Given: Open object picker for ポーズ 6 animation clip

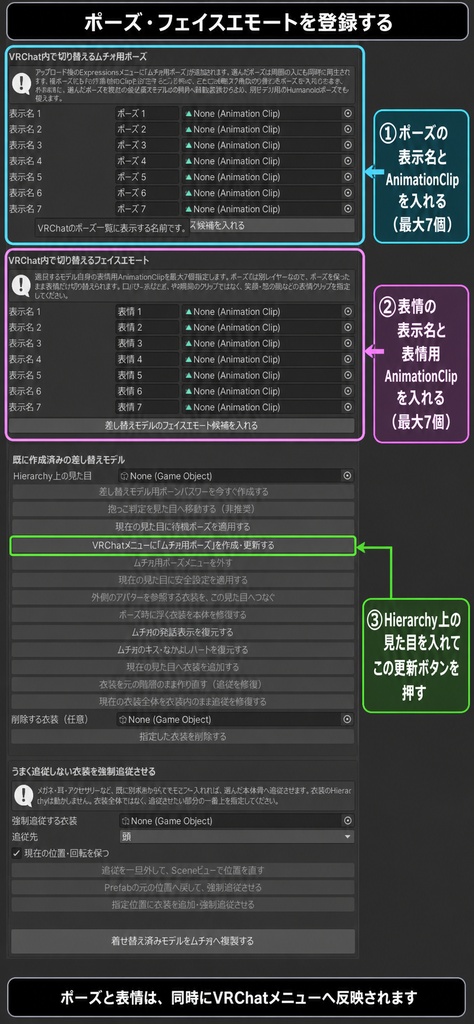Looking at the screenshot, I should point(347,193).
